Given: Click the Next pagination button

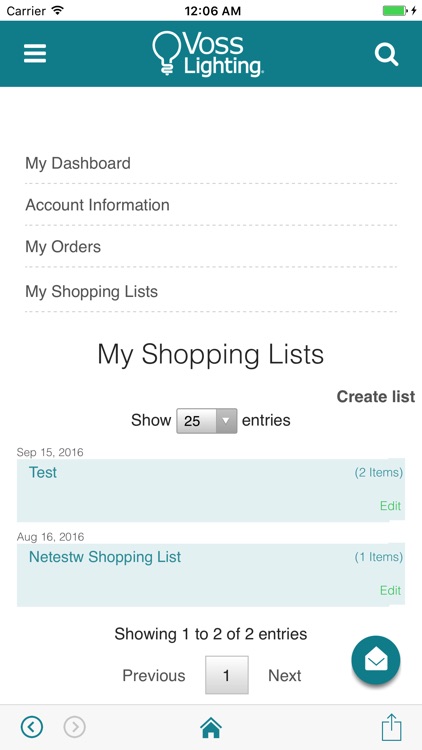Looking at the screenshot, I should 285,675.
